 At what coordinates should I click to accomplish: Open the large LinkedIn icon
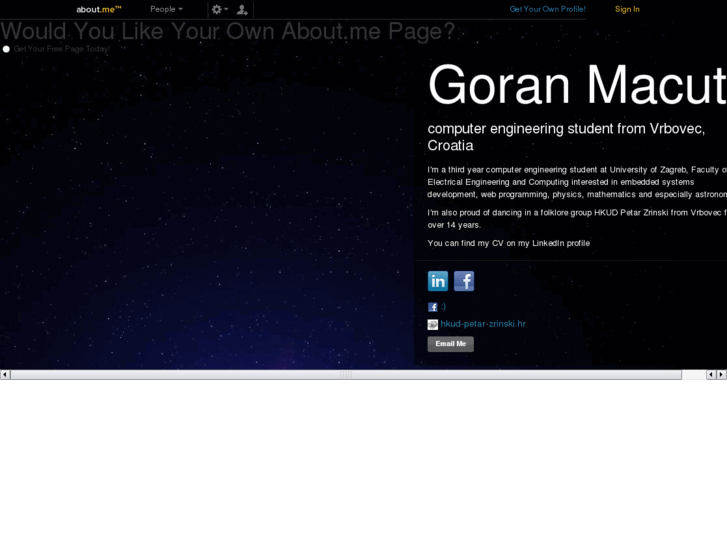tap(438, 281)
